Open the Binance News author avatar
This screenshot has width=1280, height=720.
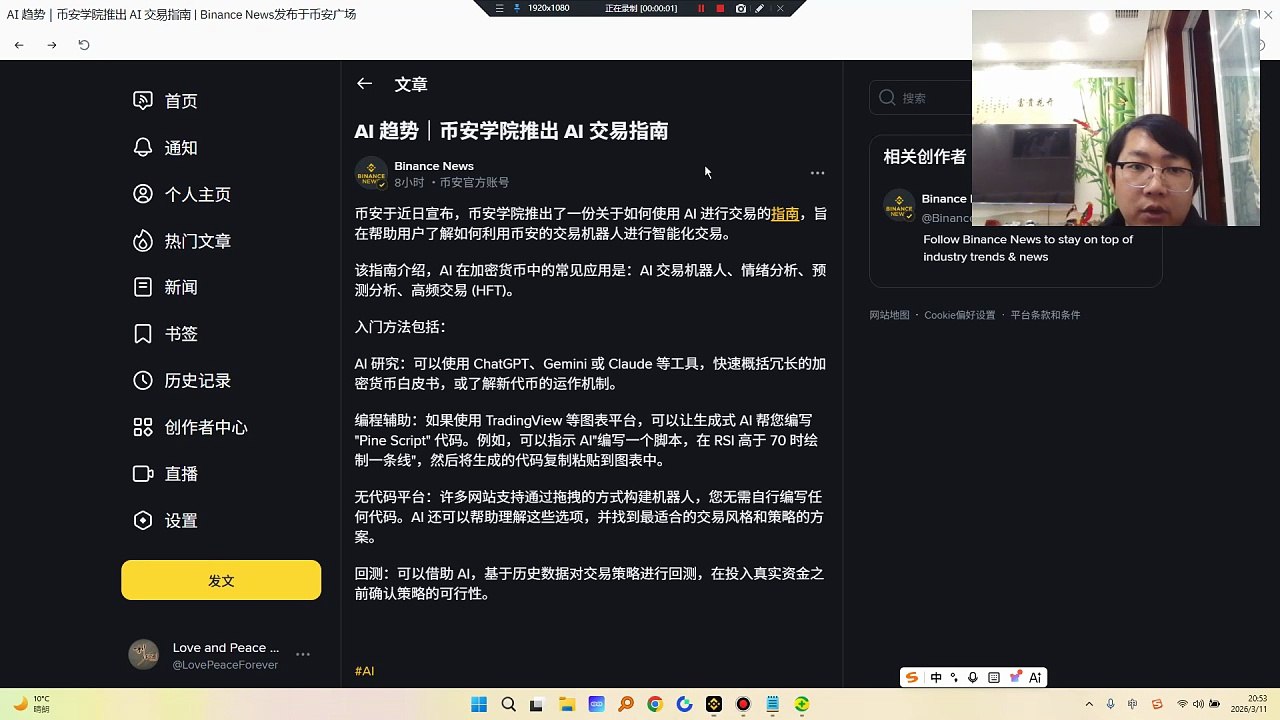tap(371, 173)
